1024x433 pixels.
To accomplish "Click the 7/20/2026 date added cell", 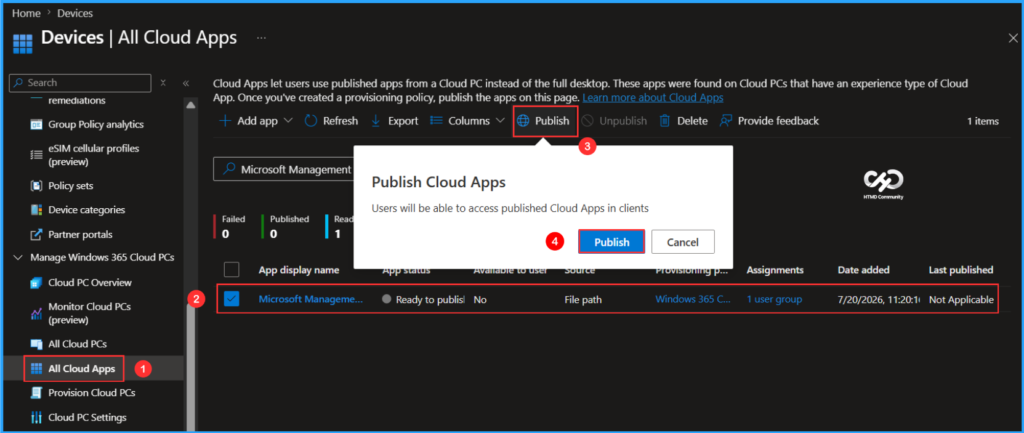I will 879,299.
